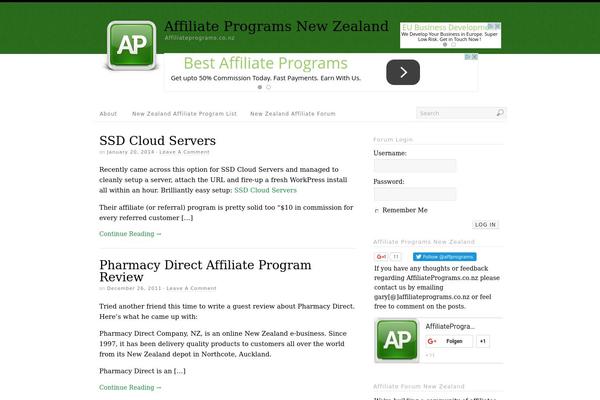Image resolution: width=600 pixels, height=400 pixels.
Task: Click the AffiliateProgra... Google+ page name
Action: (x=450, y=327)
